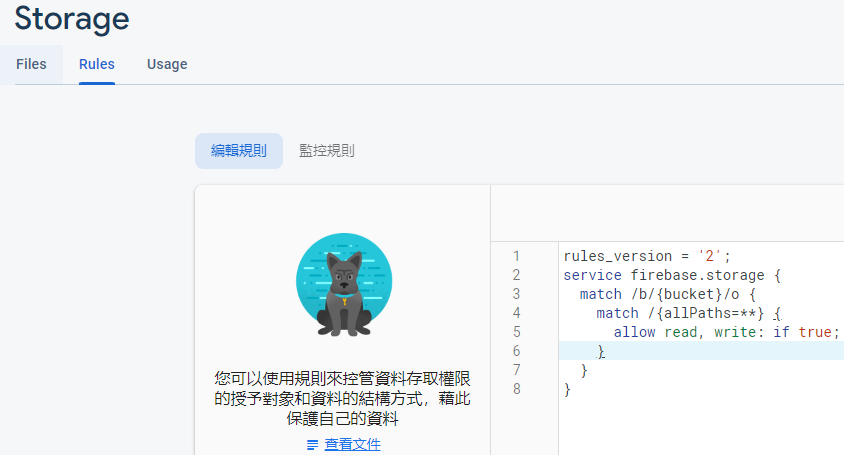This screenshot has height=455, width=844.
Task: Click the document icon beside 查看文件
Action: [312, 445]
